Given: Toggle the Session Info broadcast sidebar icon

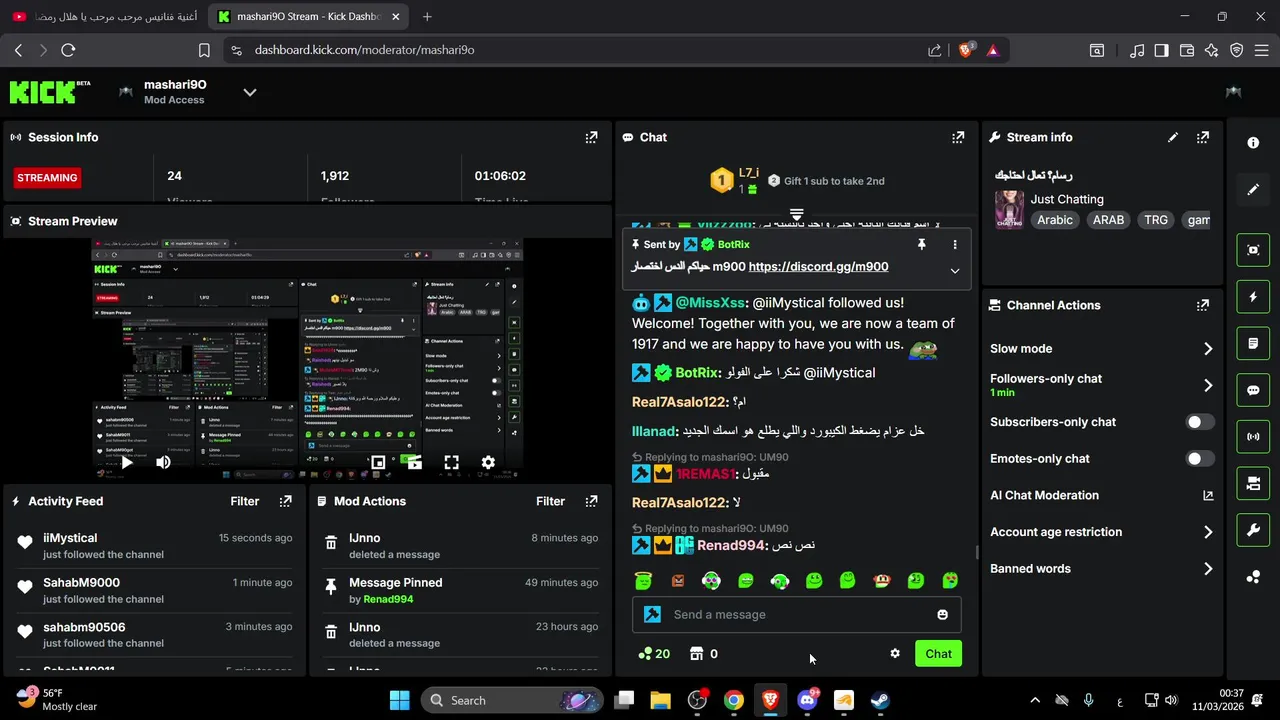Looking at the screenshot, I should pos(1253,437).
